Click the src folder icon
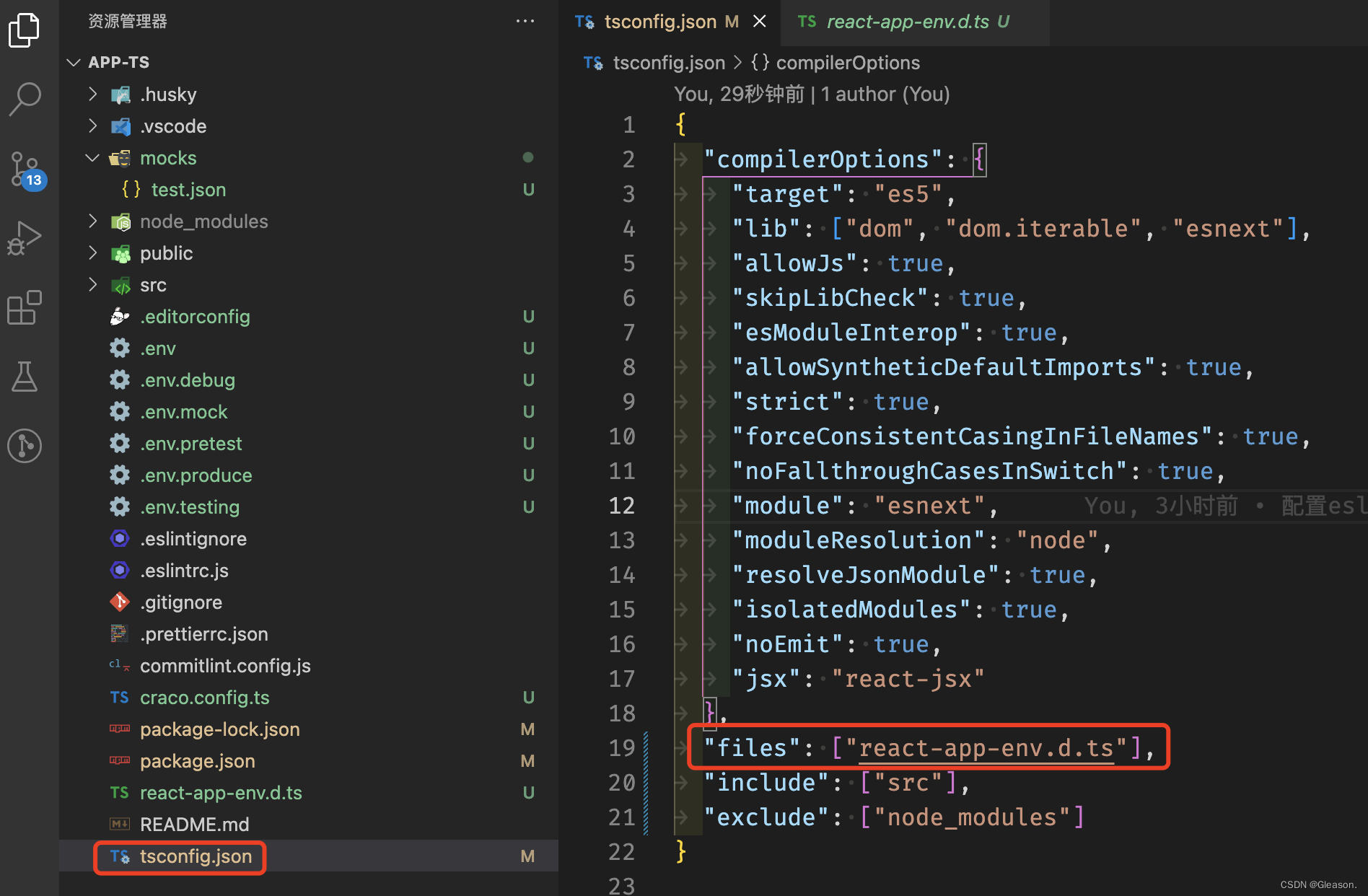 (x=120, y=285)
